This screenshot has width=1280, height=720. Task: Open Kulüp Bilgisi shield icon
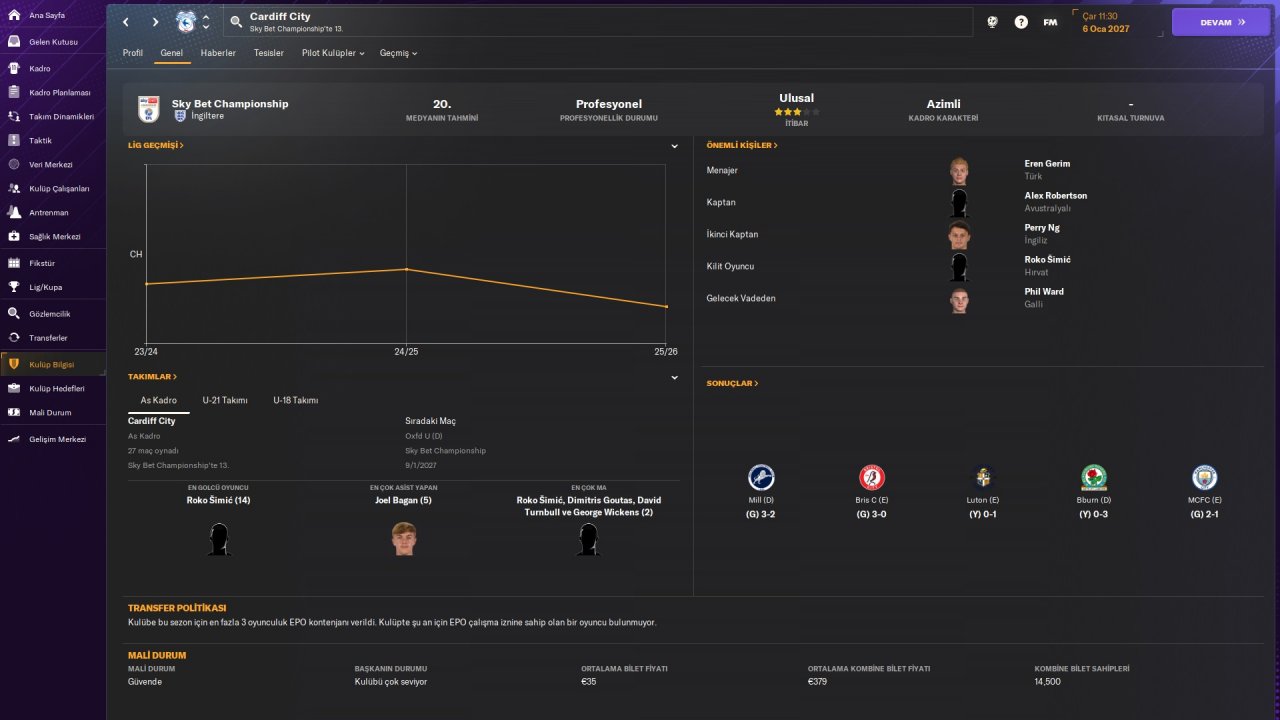click(x=14, y=364)
